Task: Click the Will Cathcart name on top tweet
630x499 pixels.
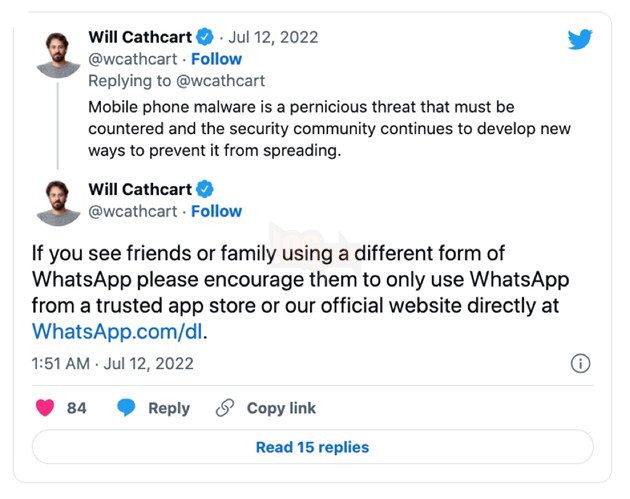Action: tap(140, 38)
